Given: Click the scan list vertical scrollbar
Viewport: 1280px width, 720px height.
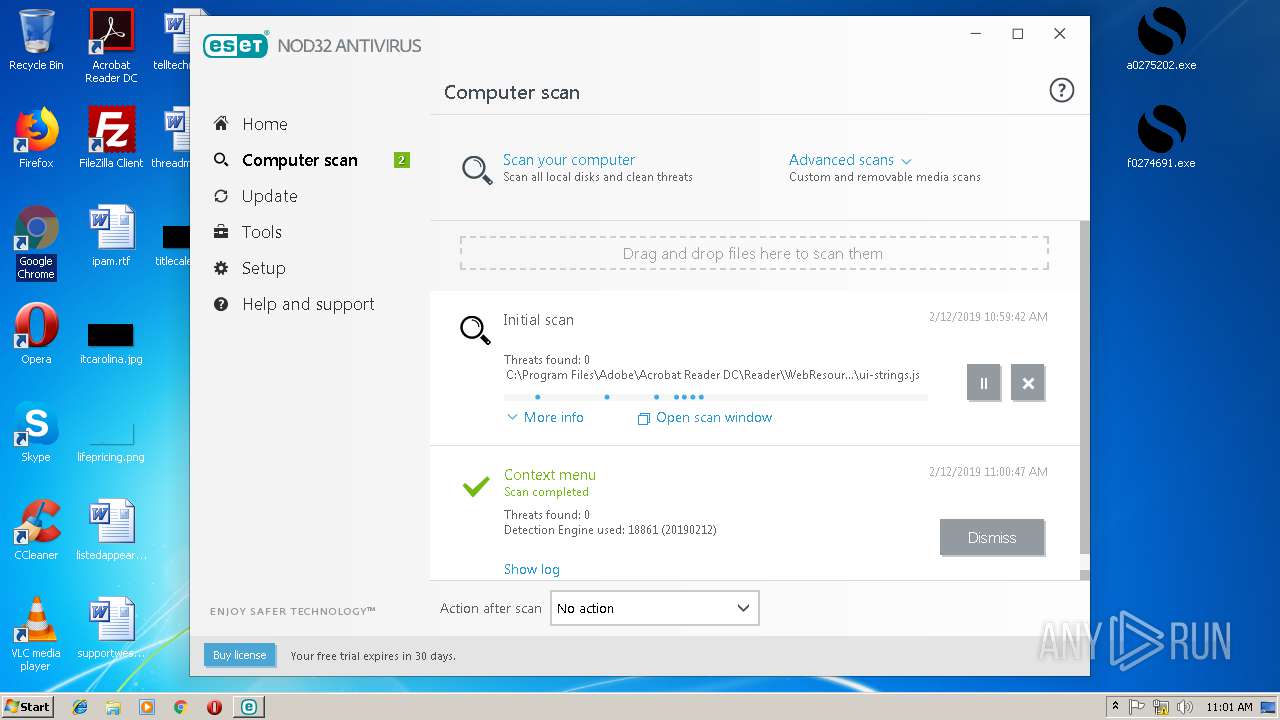Looking at the screenshot, I should [1085, 390].
